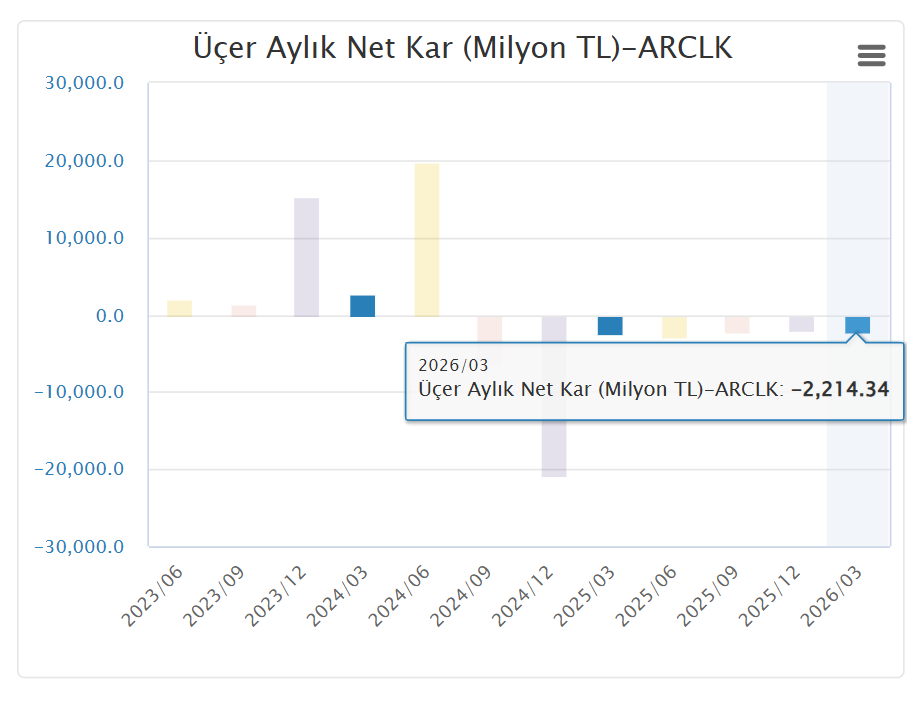Screen dimensions: 924x708
Task: Click the tallest yellow 2024/06 bar
Action: [x=427, y=240]
